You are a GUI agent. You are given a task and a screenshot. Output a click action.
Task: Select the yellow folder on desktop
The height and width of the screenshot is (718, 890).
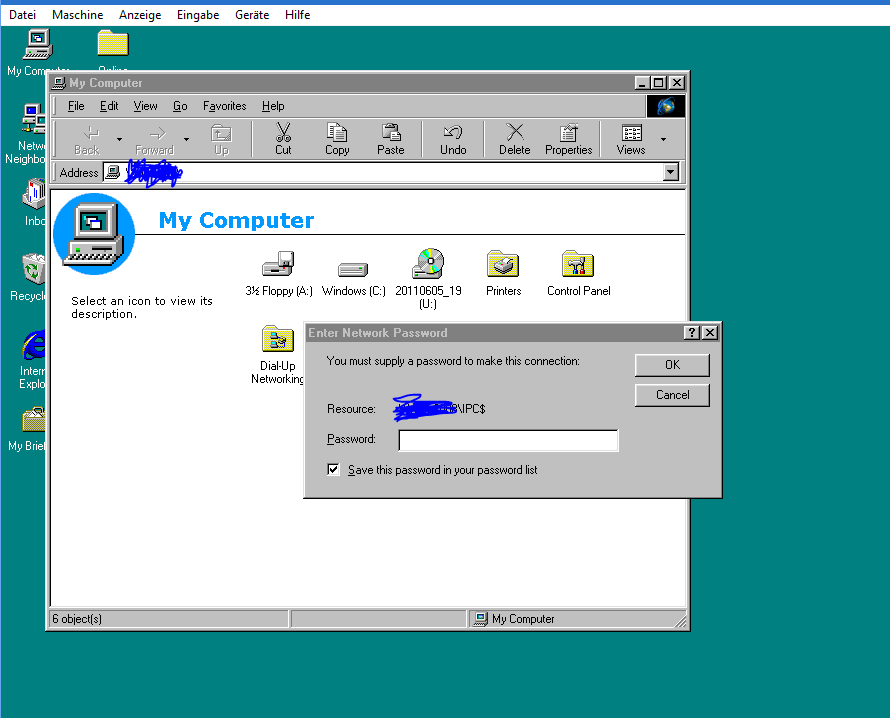tap(113, 43)
